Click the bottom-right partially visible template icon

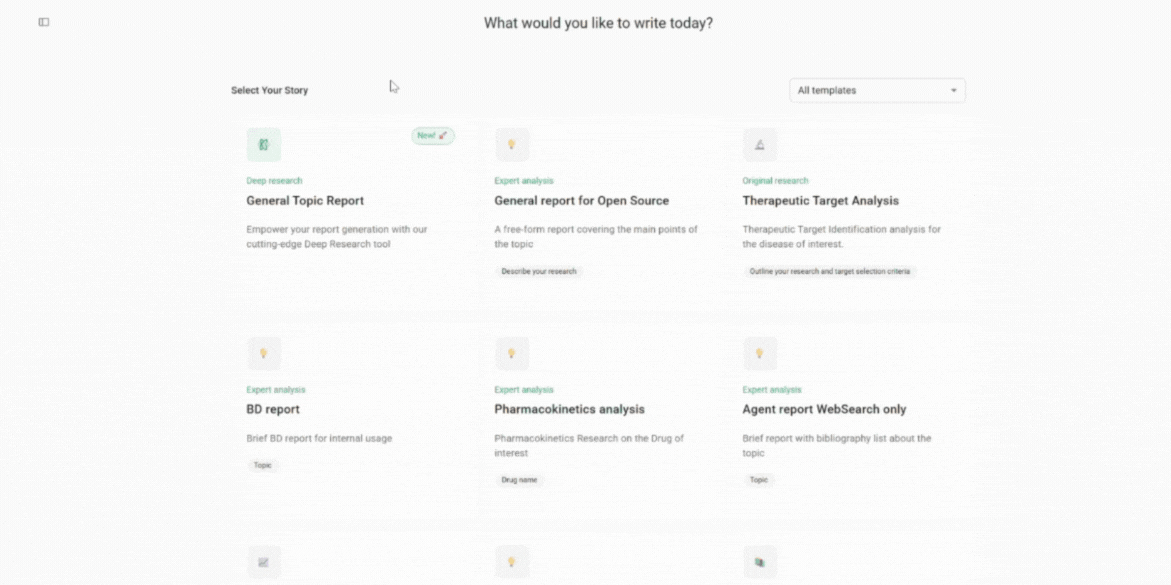click(x=759, y=562)
